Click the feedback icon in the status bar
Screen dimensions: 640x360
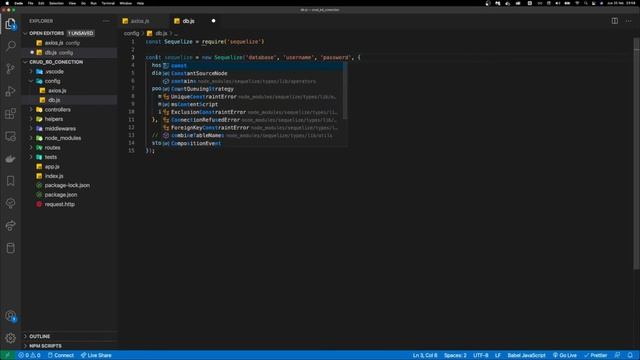coord(618,355)
